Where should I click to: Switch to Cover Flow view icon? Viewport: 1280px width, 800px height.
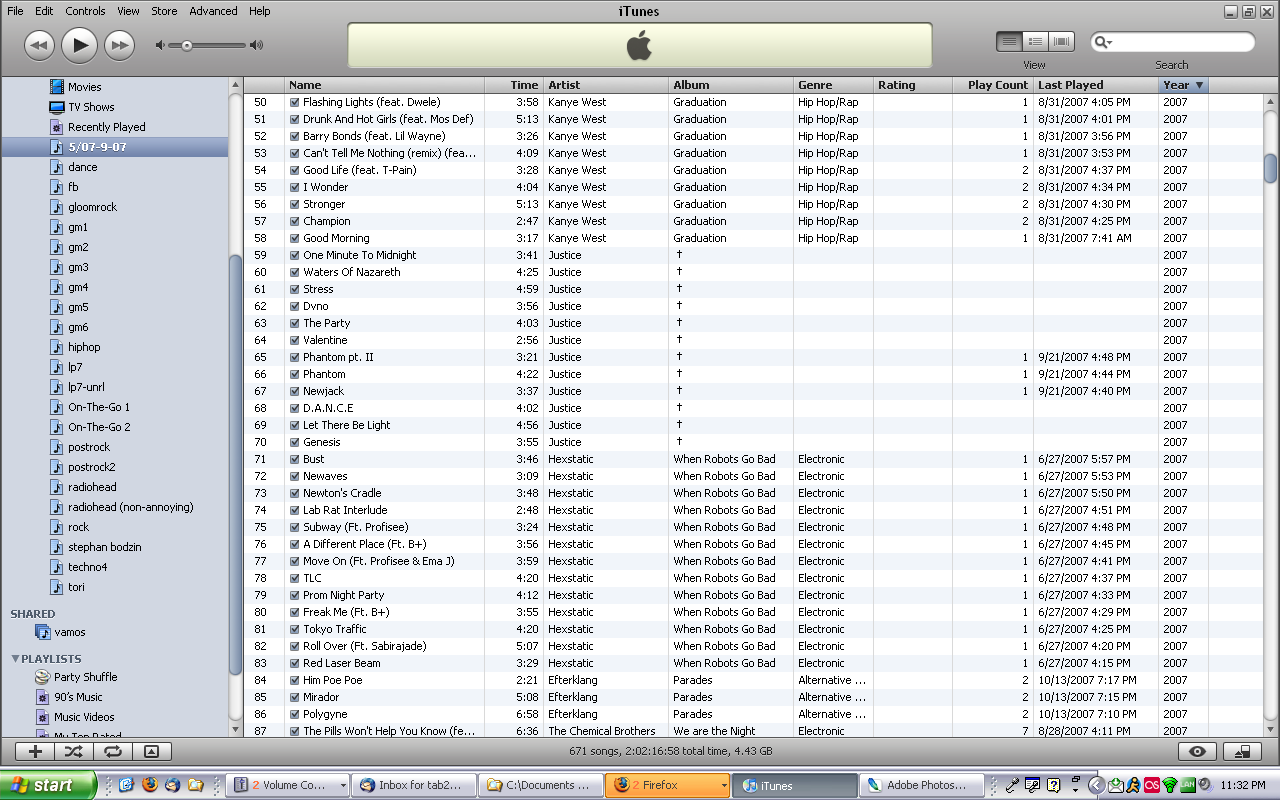coord(1061,41)
